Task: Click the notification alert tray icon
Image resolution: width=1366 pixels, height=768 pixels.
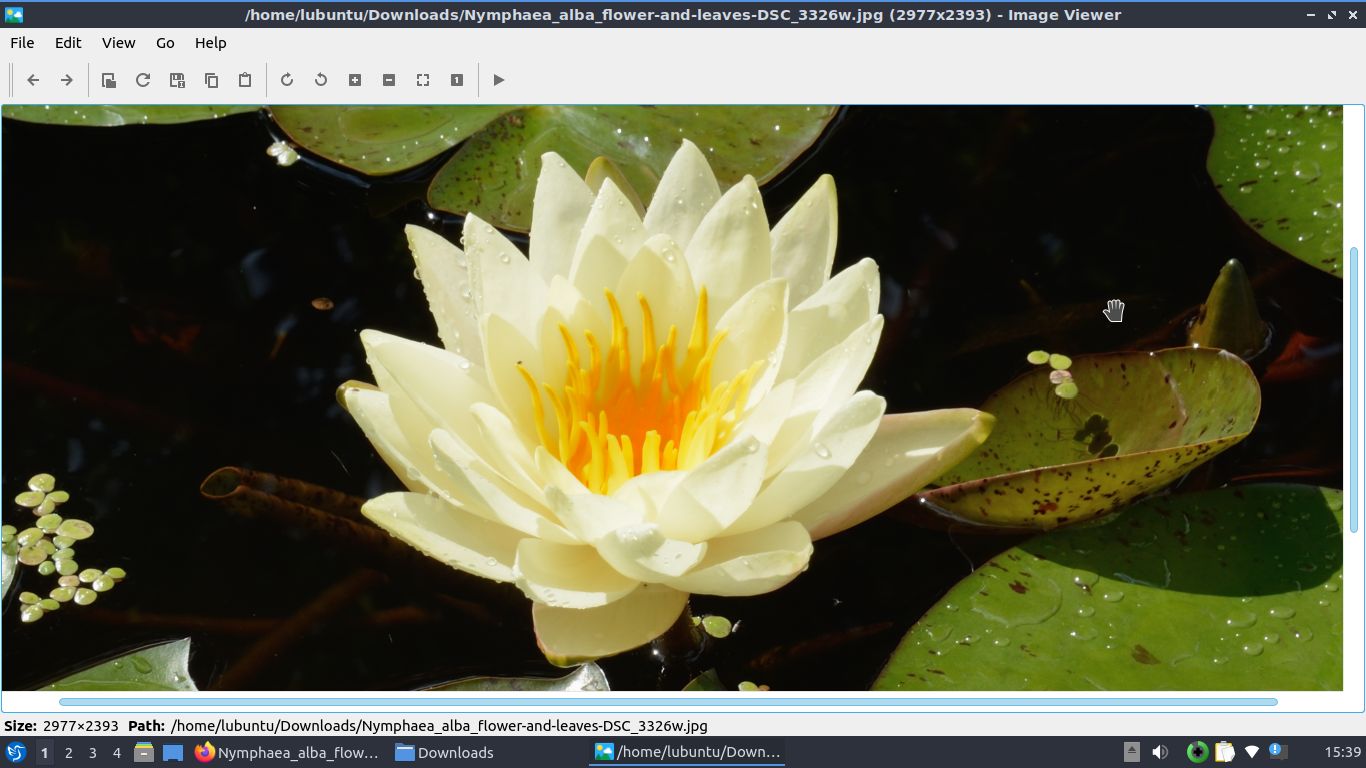Action: [1277, 751]
